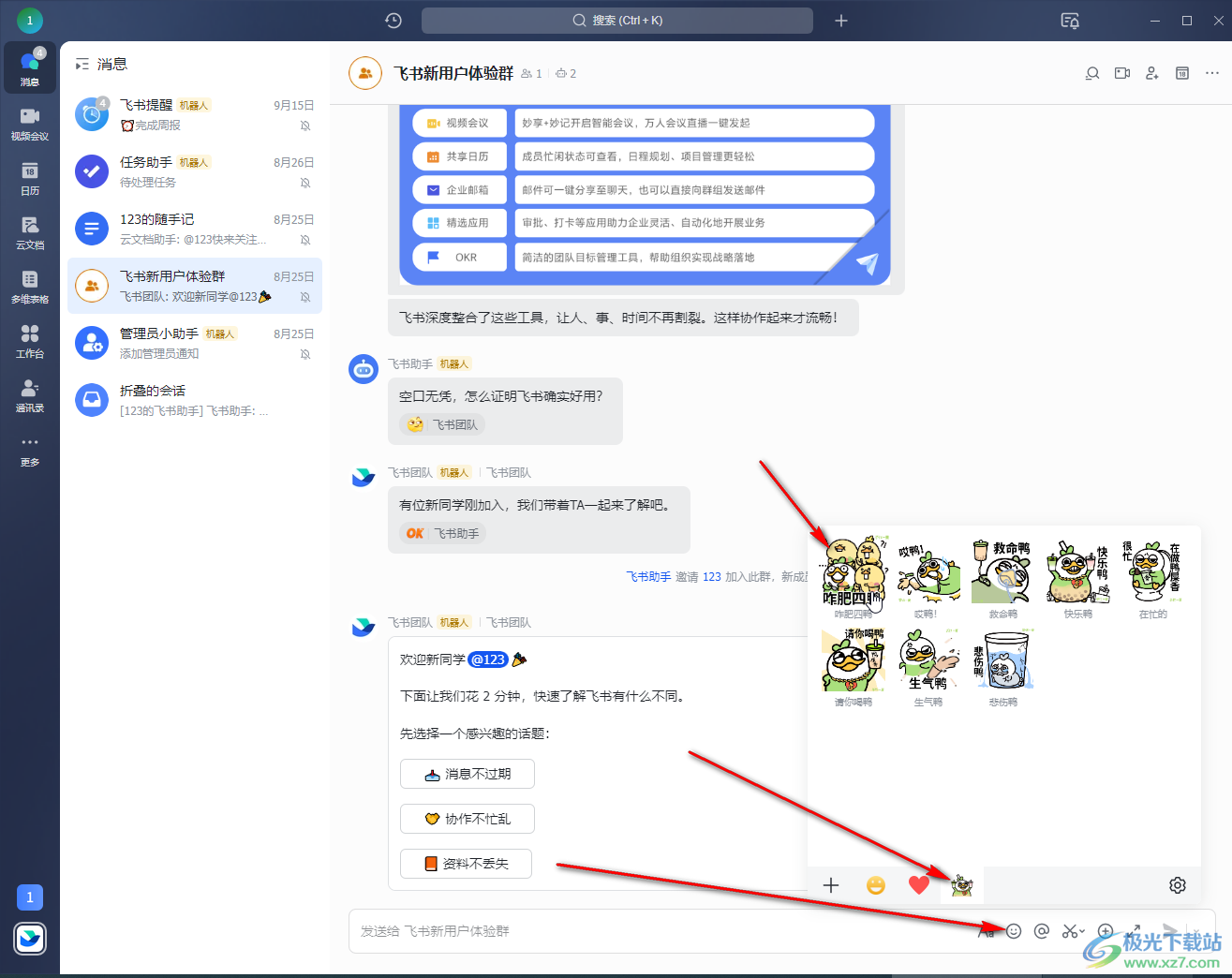
Task: Start a video call from chat header
Action: 1122,73
